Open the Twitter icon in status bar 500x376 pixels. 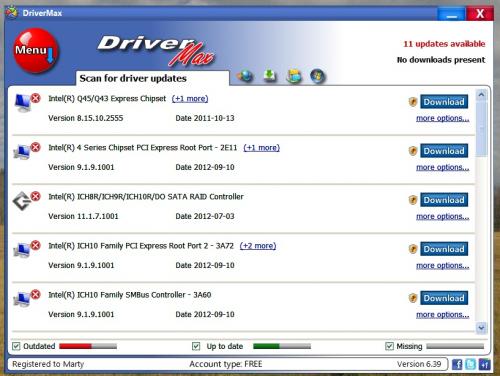[471, 364]
